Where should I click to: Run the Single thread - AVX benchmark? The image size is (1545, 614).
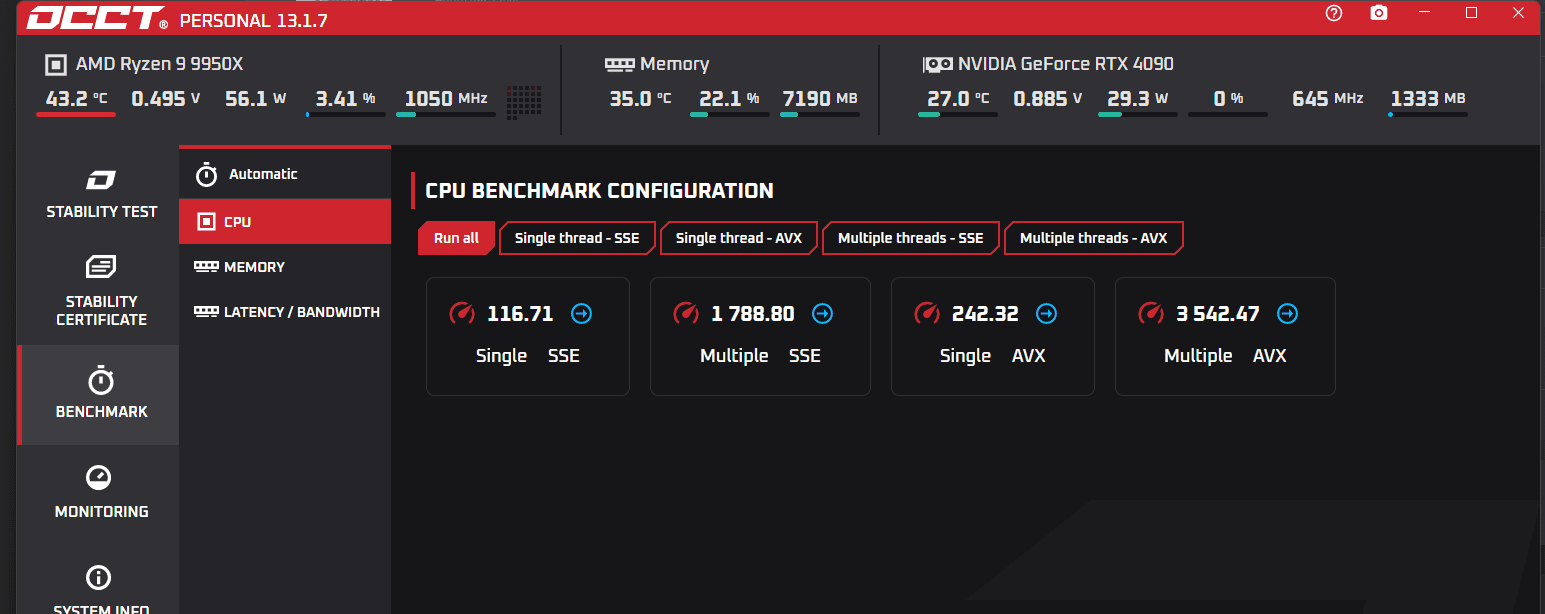[x=739, y=238]
